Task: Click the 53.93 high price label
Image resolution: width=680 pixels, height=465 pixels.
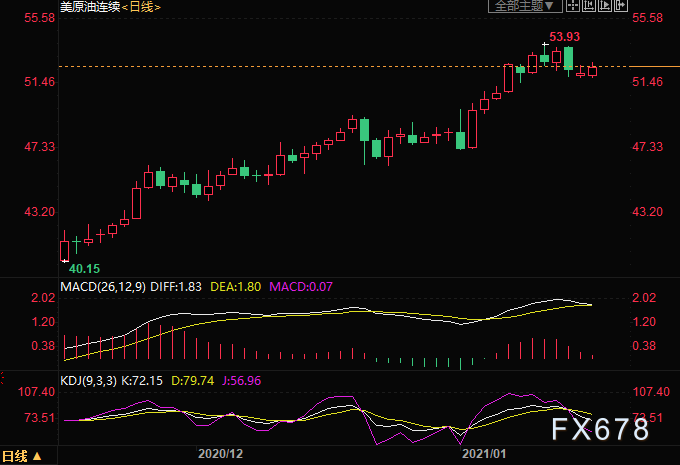Action: [x=566, y=37]
